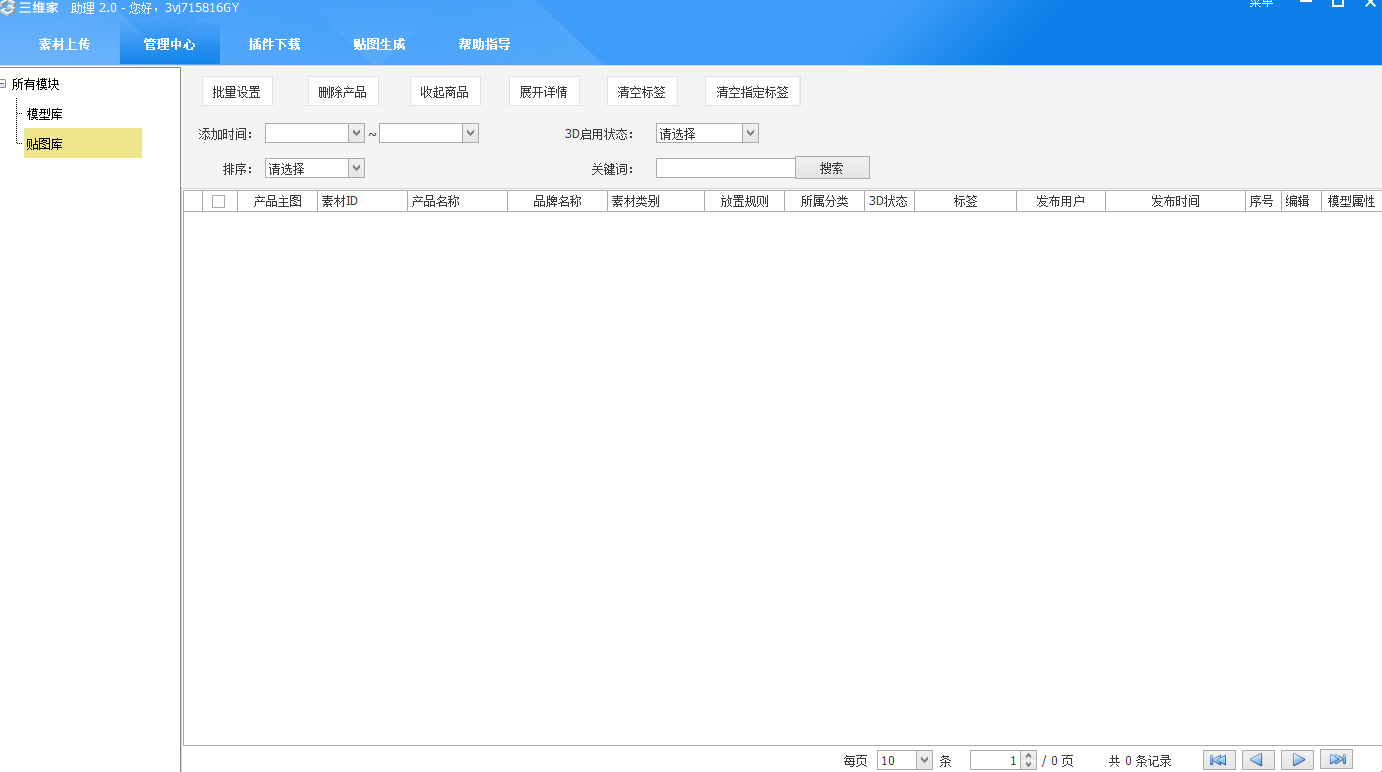
Task: Click the page number input field
Action: point(995,761)
